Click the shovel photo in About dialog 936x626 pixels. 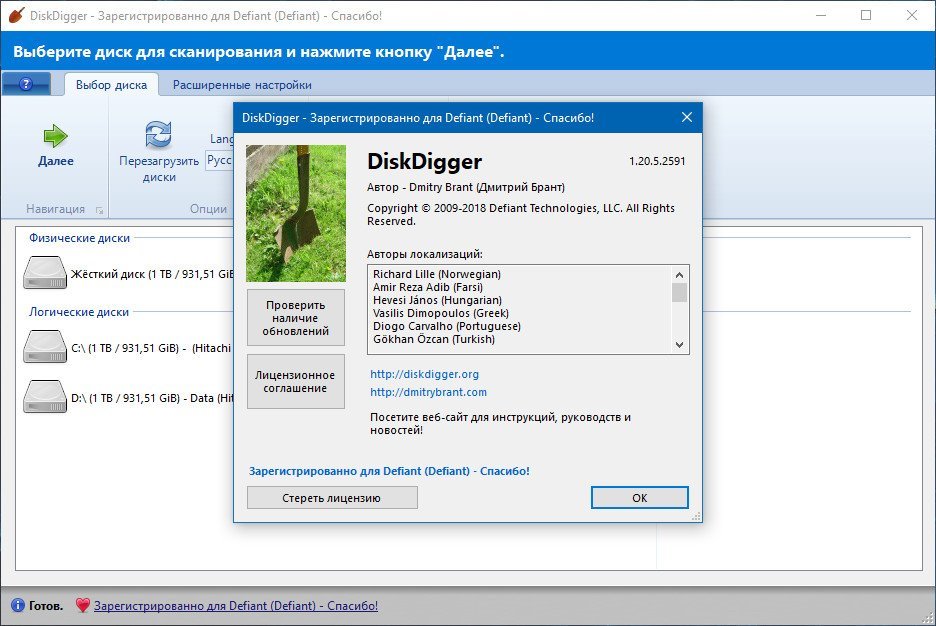point(296,213)
